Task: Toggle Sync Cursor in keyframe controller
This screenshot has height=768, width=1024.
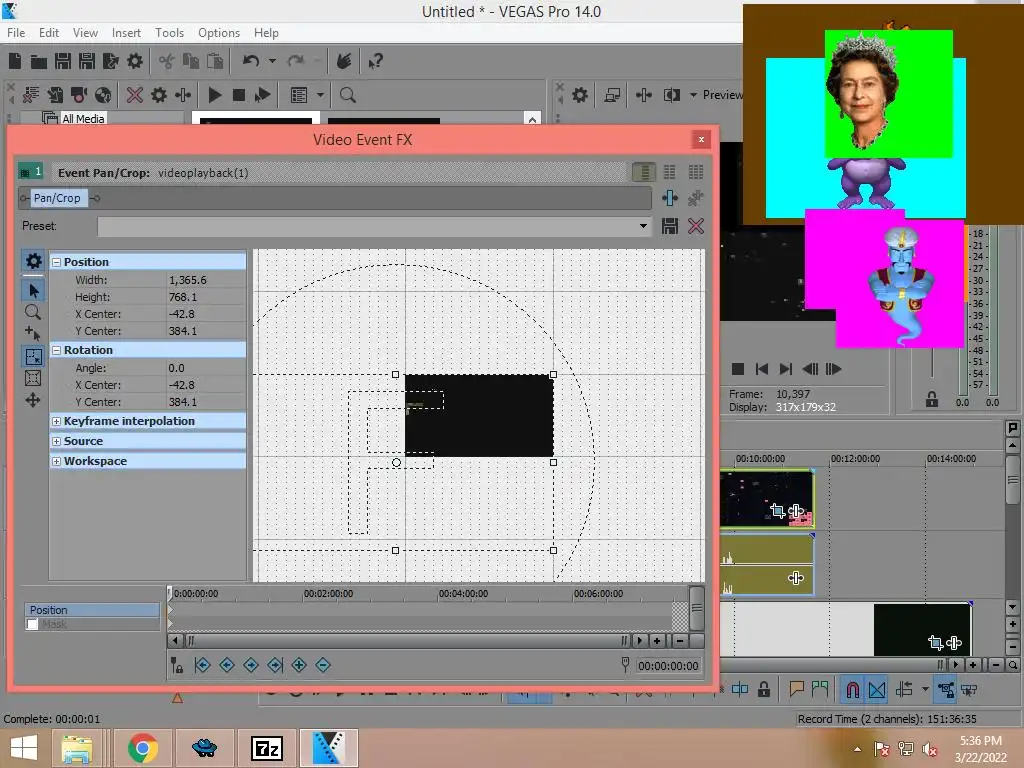Action: pyautogui.click(x=176, y=665)
